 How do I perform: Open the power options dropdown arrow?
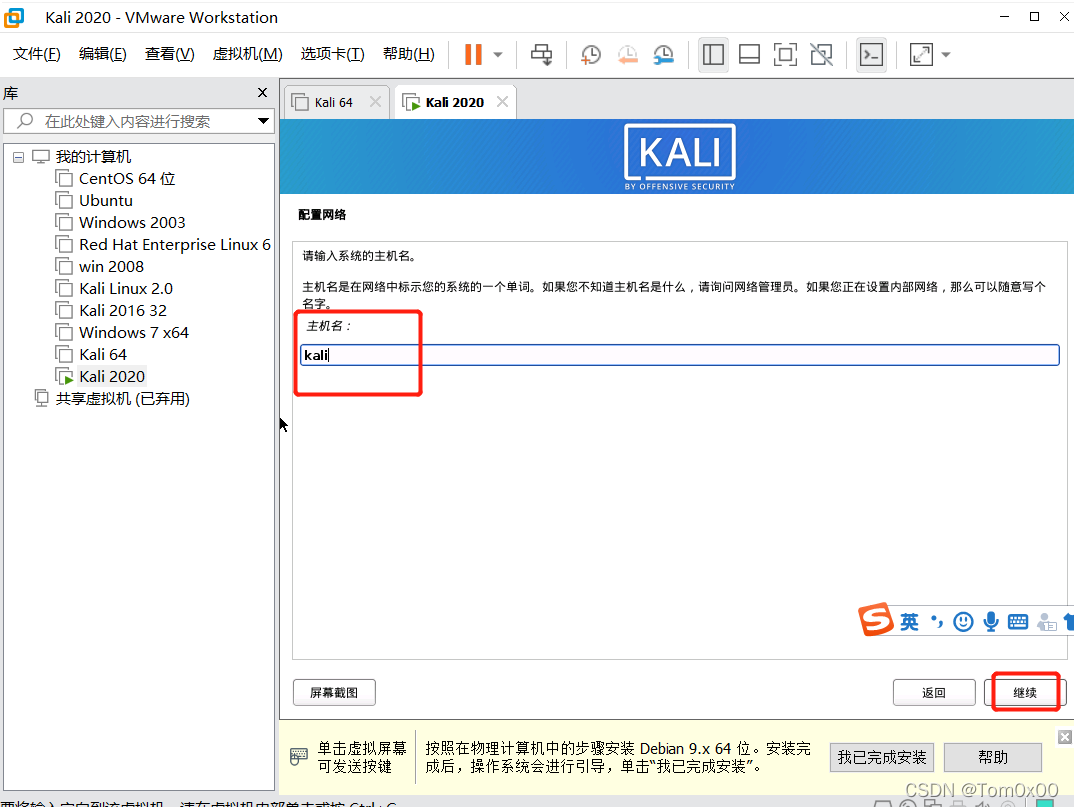click(x=498, y=55)
